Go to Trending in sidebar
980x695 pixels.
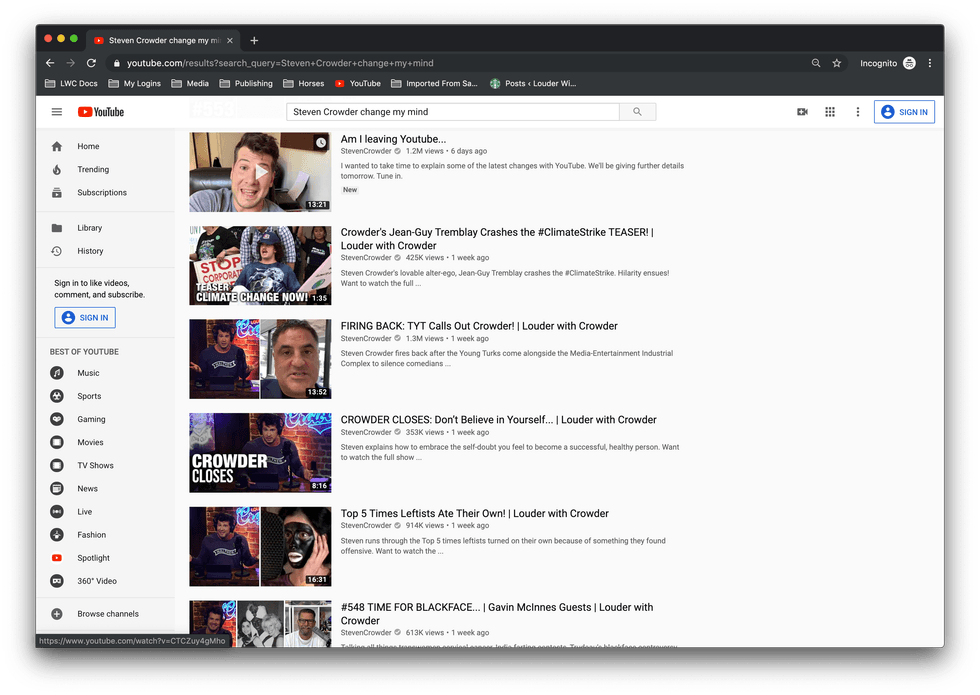93,169
